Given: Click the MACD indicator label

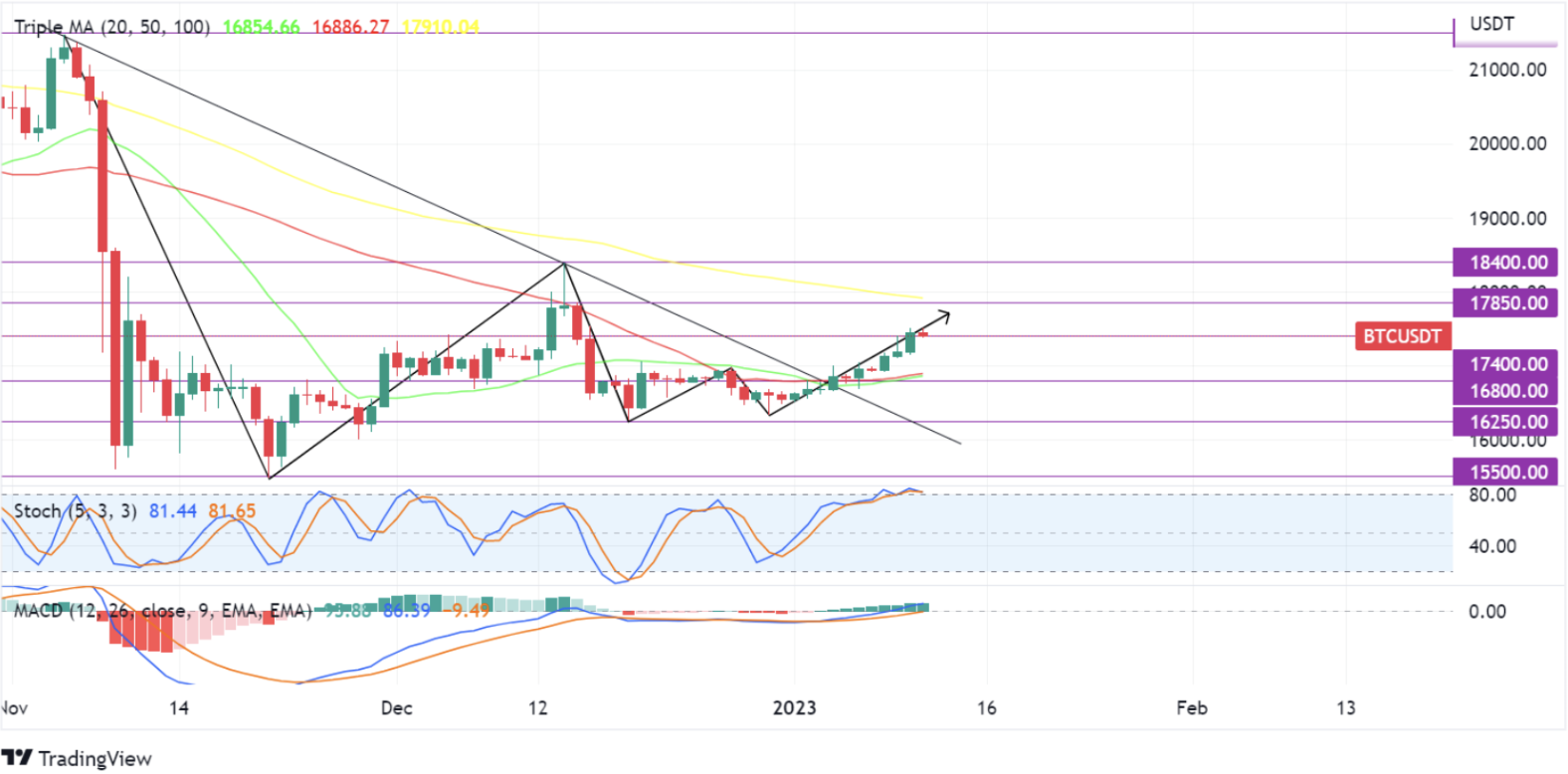Looking at the screenshot, I should [163, 610].
